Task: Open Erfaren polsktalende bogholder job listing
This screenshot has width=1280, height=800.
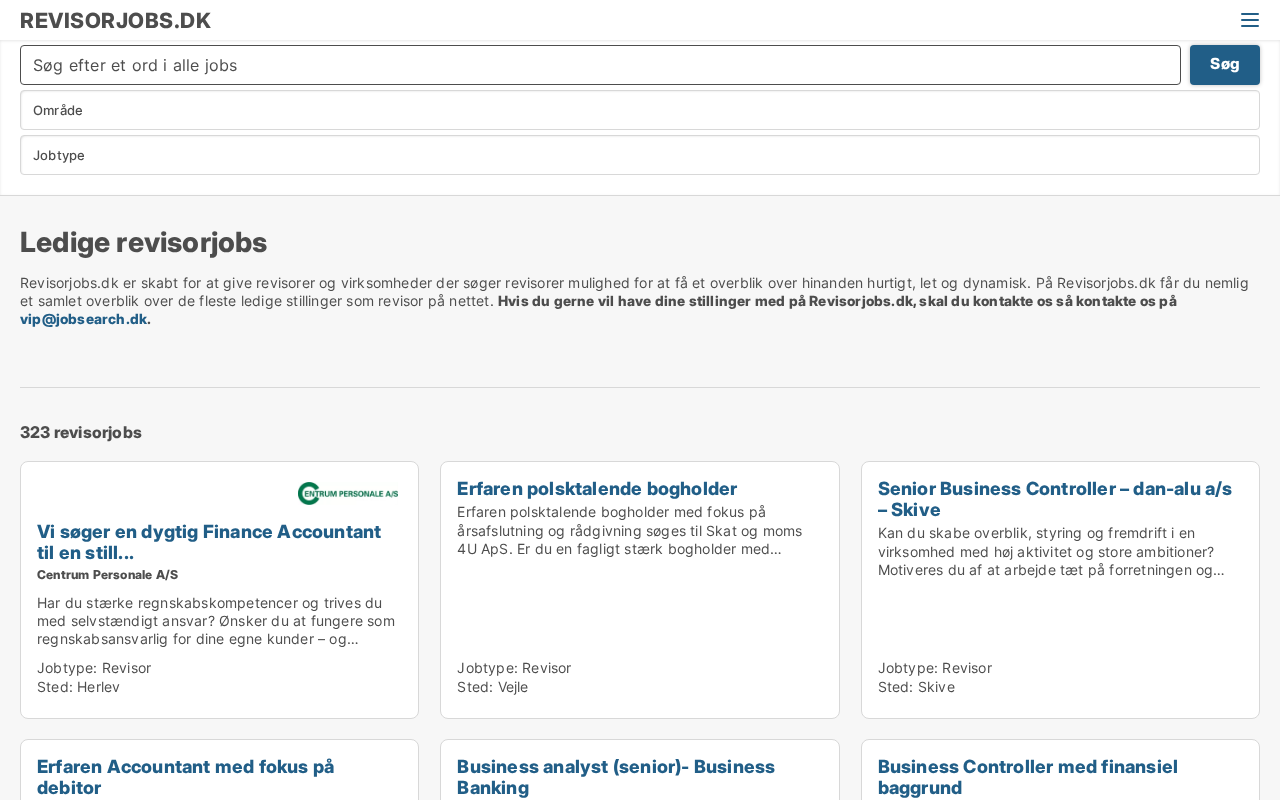Action: (x=597, y=489)
